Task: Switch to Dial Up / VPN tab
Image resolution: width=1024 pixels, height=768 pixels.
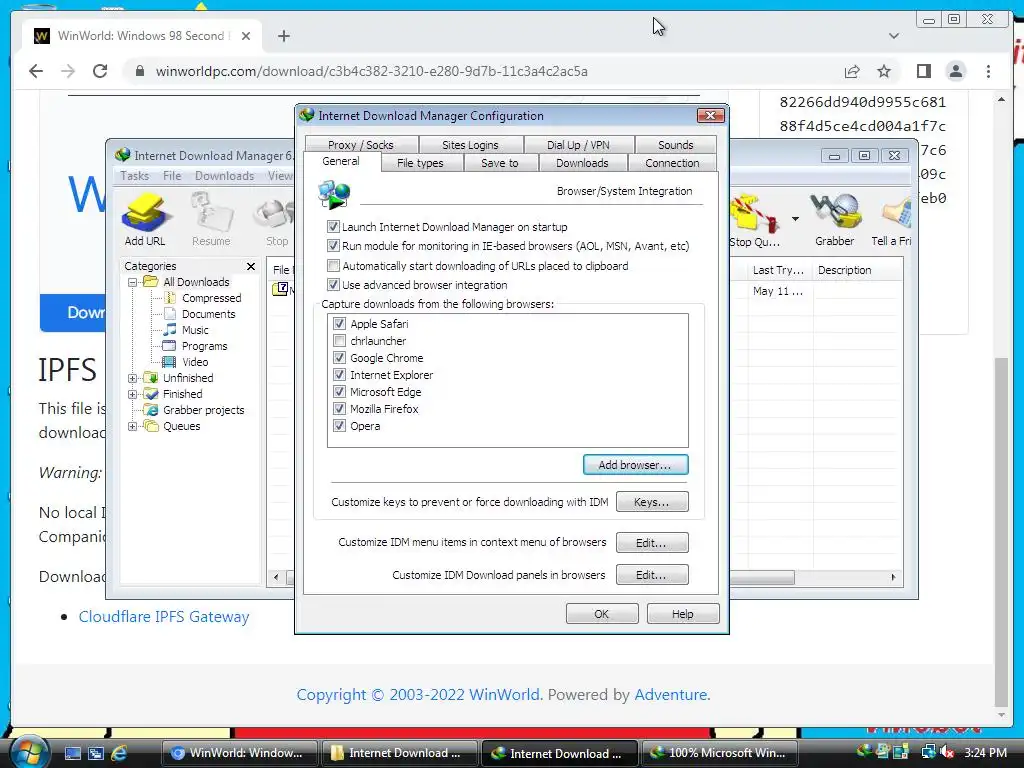Action: pyautogui.click(x=578, y=144)
